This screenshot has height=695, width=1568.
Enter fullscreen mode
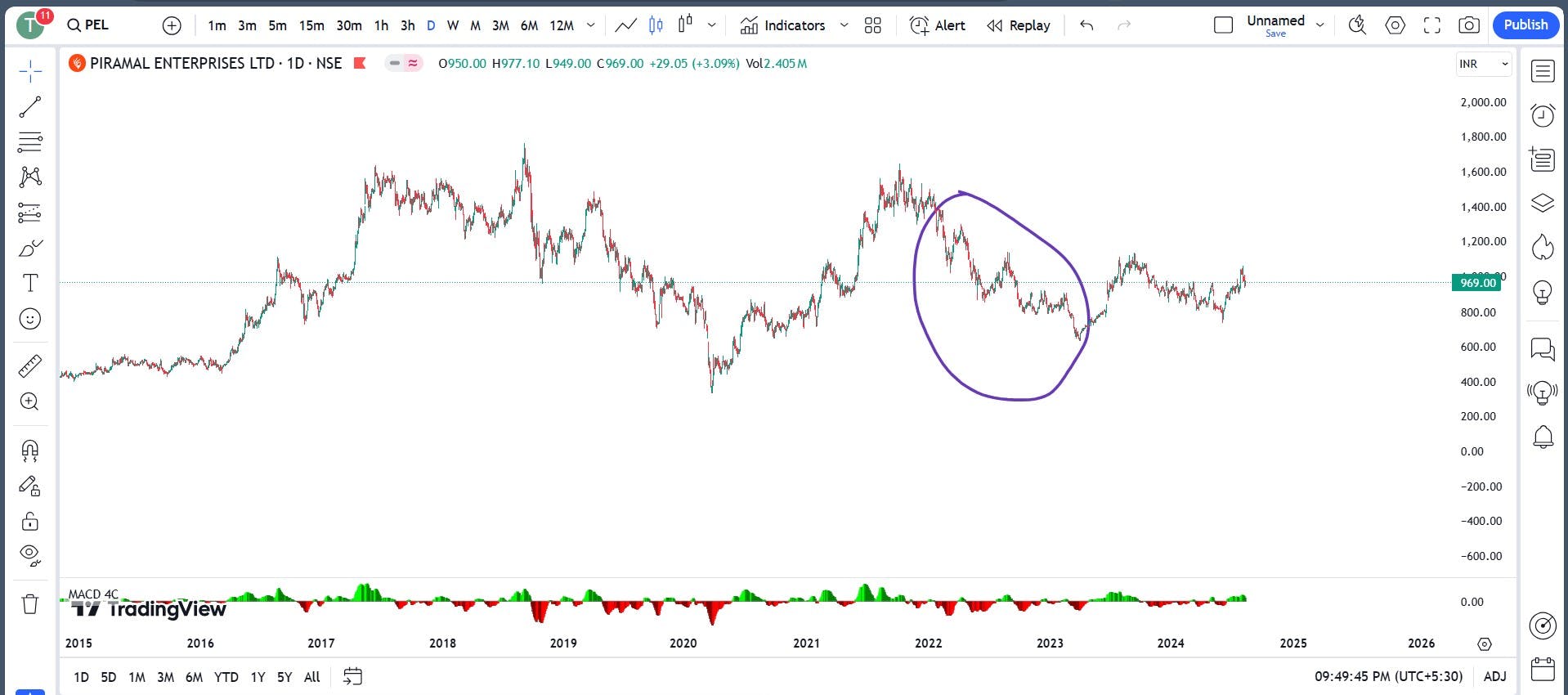(x=1432, y=25)
